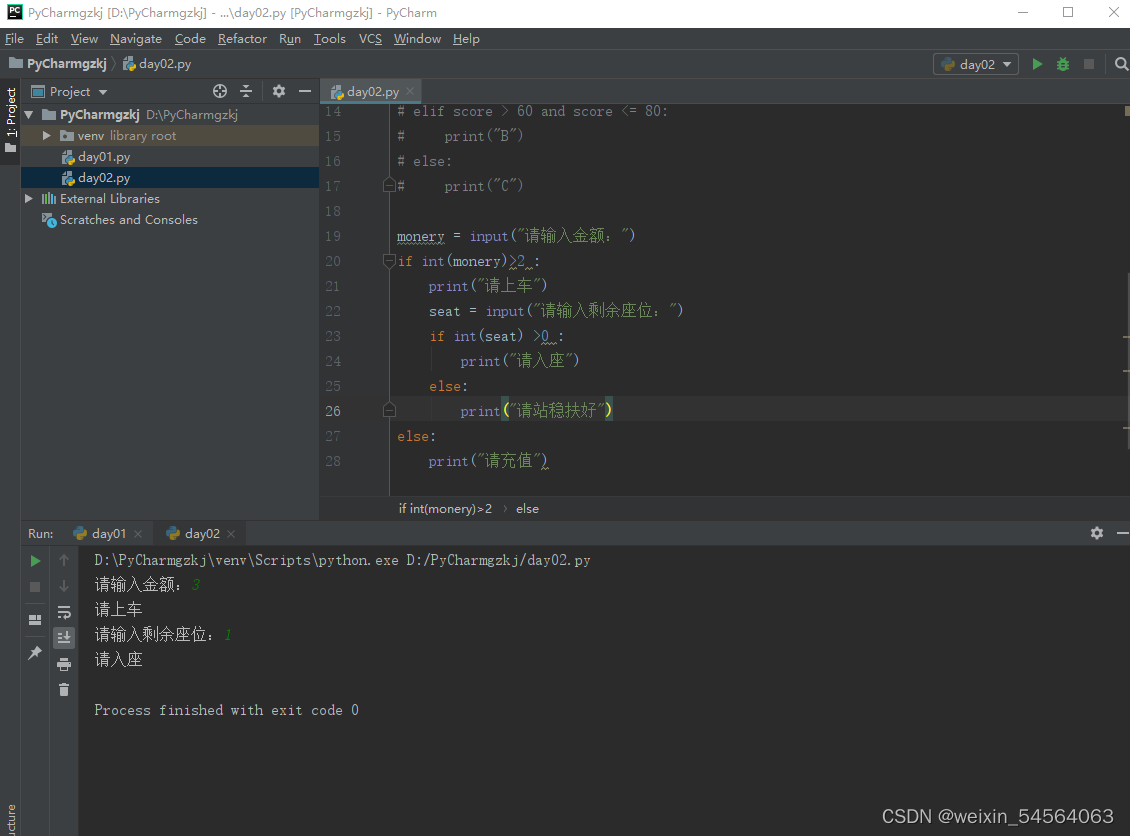The image size is (1130, 836).
Task: Pin the Run tab
Action: coord(35,652)
